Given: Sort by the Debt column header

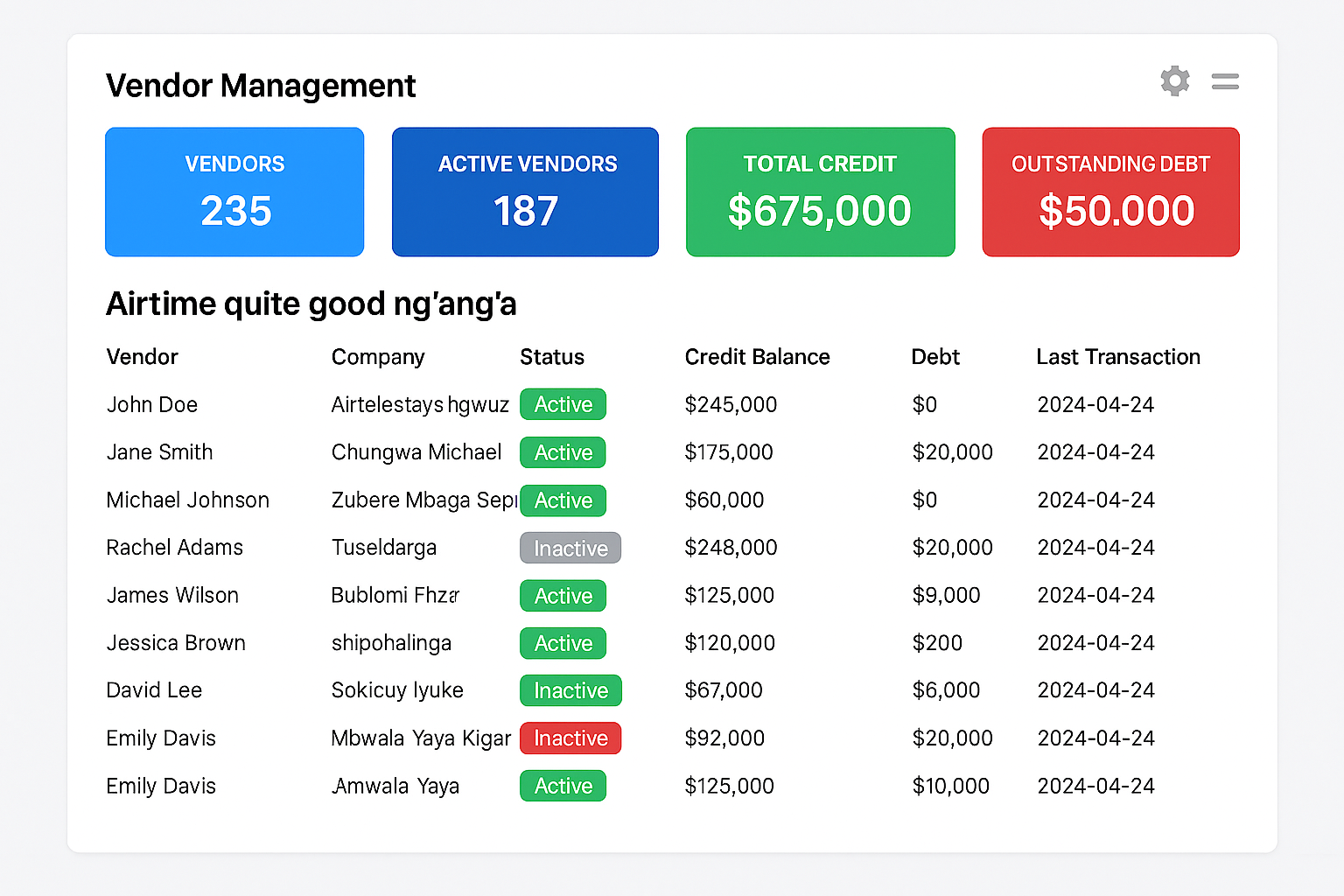Looking at the screenshot, I should [x=935, y=357].
